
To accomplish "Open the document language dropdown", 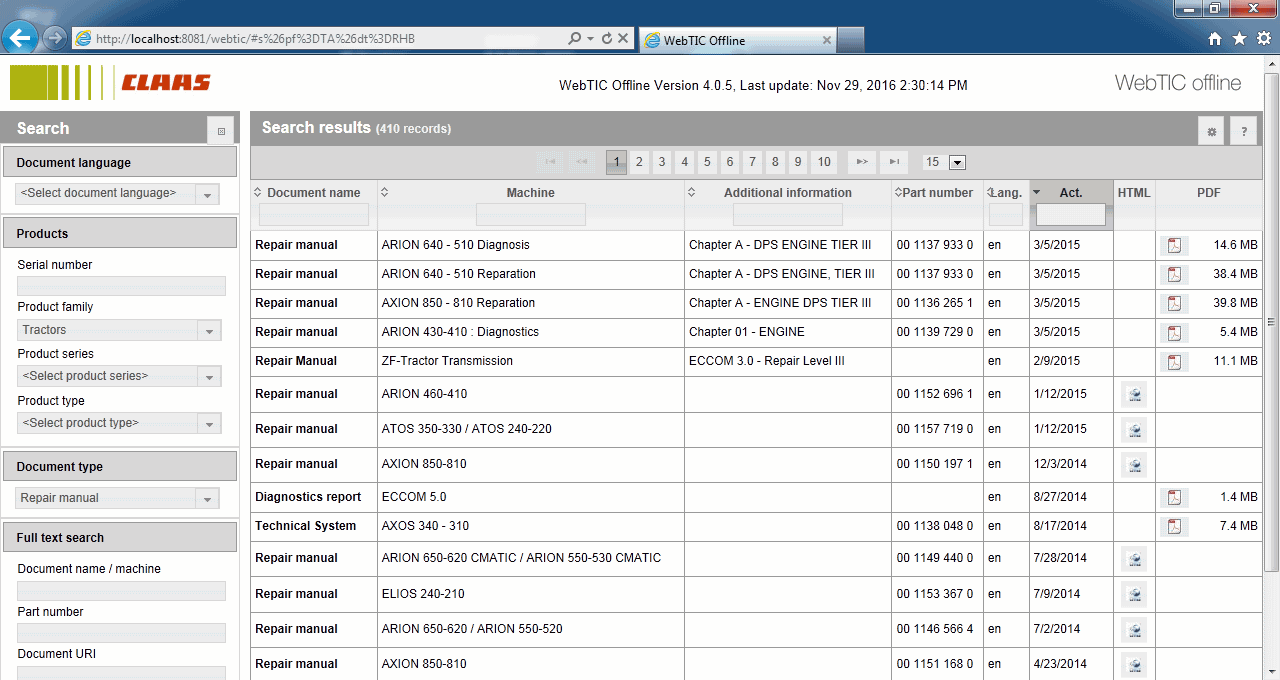I will coord(118,194).
